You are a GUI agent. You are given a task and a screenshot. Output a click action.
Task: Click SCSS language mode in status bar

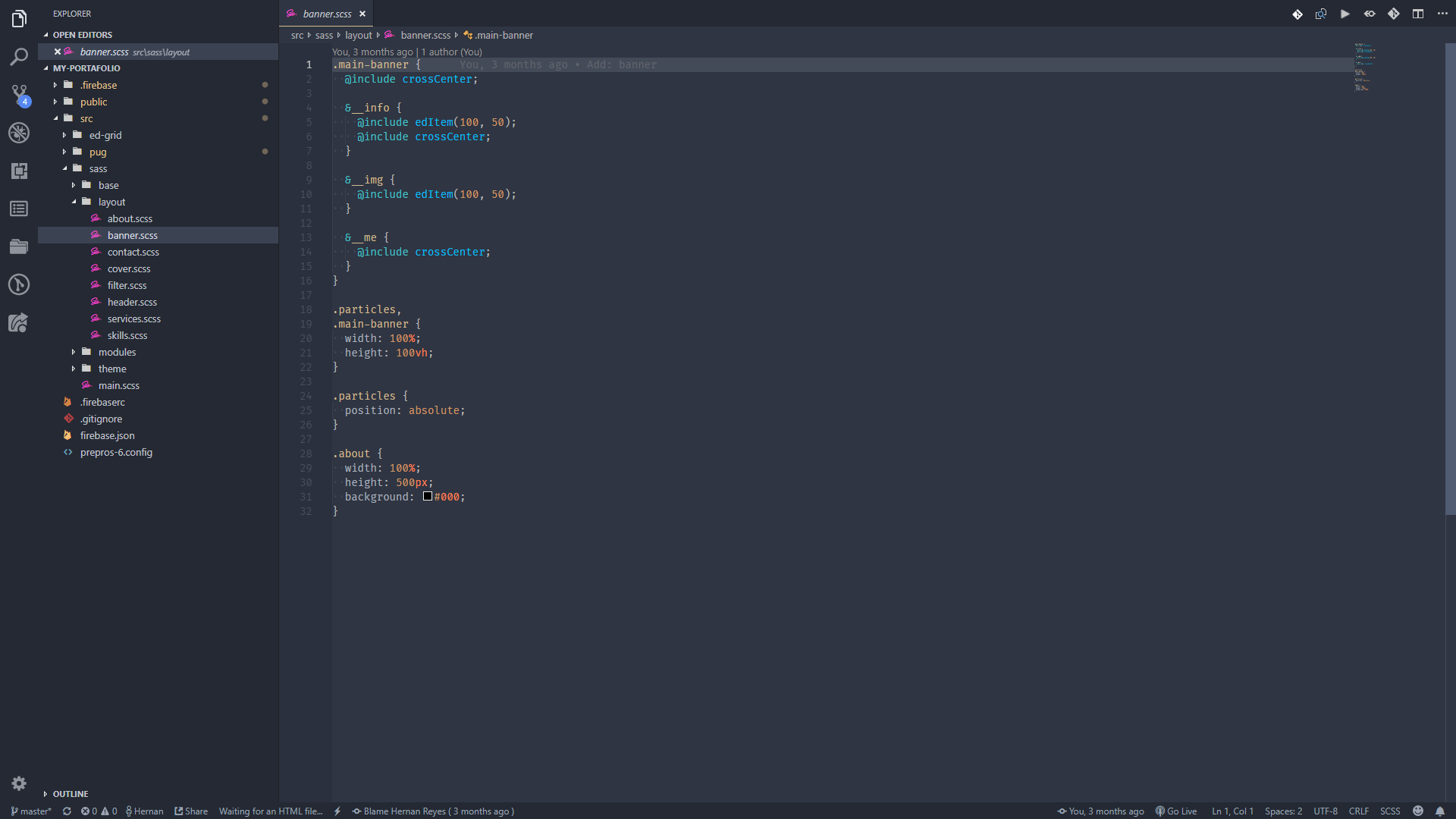click(1389, 811)
